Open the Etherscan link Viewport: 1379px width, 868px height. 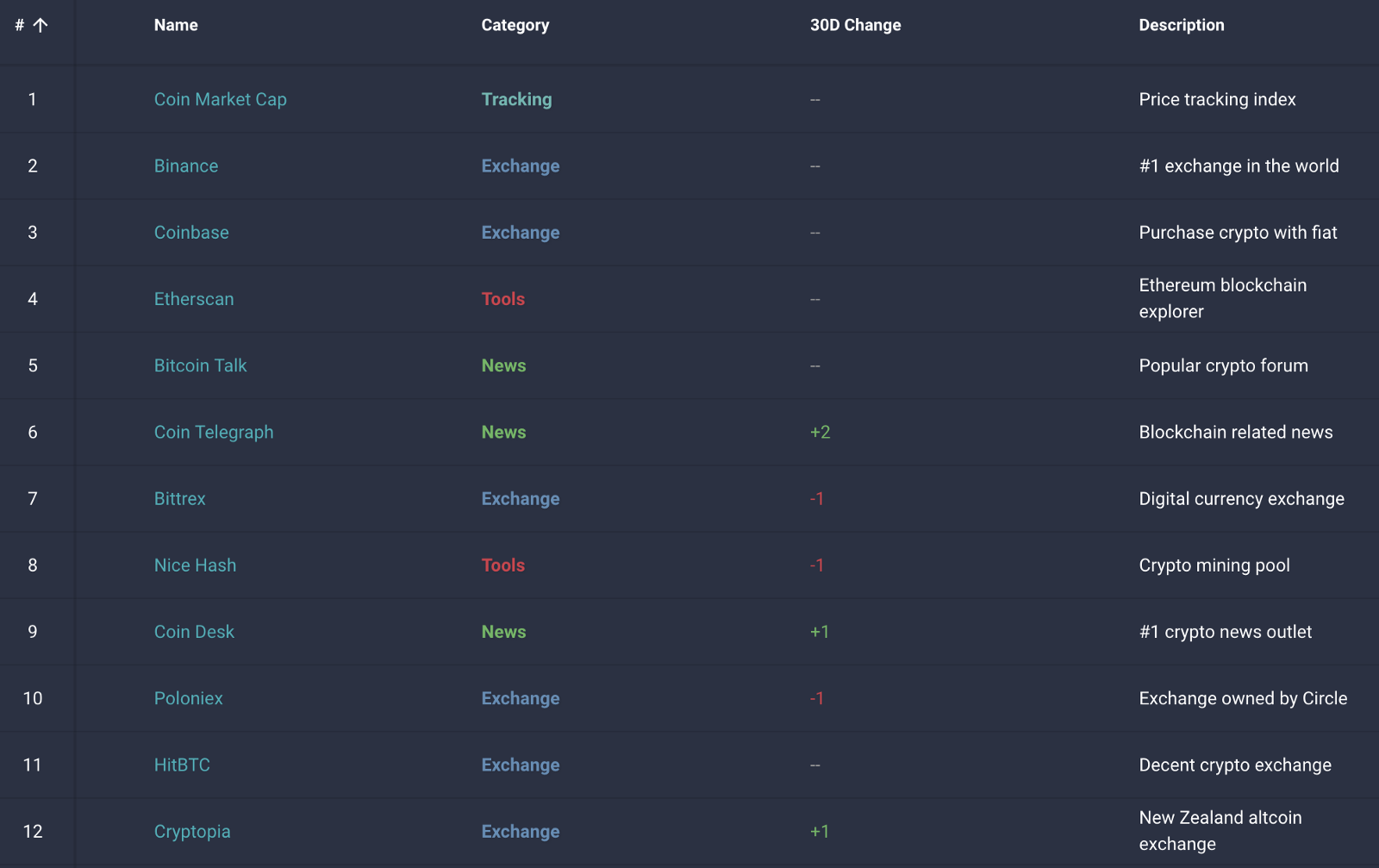tap(194, 299)
